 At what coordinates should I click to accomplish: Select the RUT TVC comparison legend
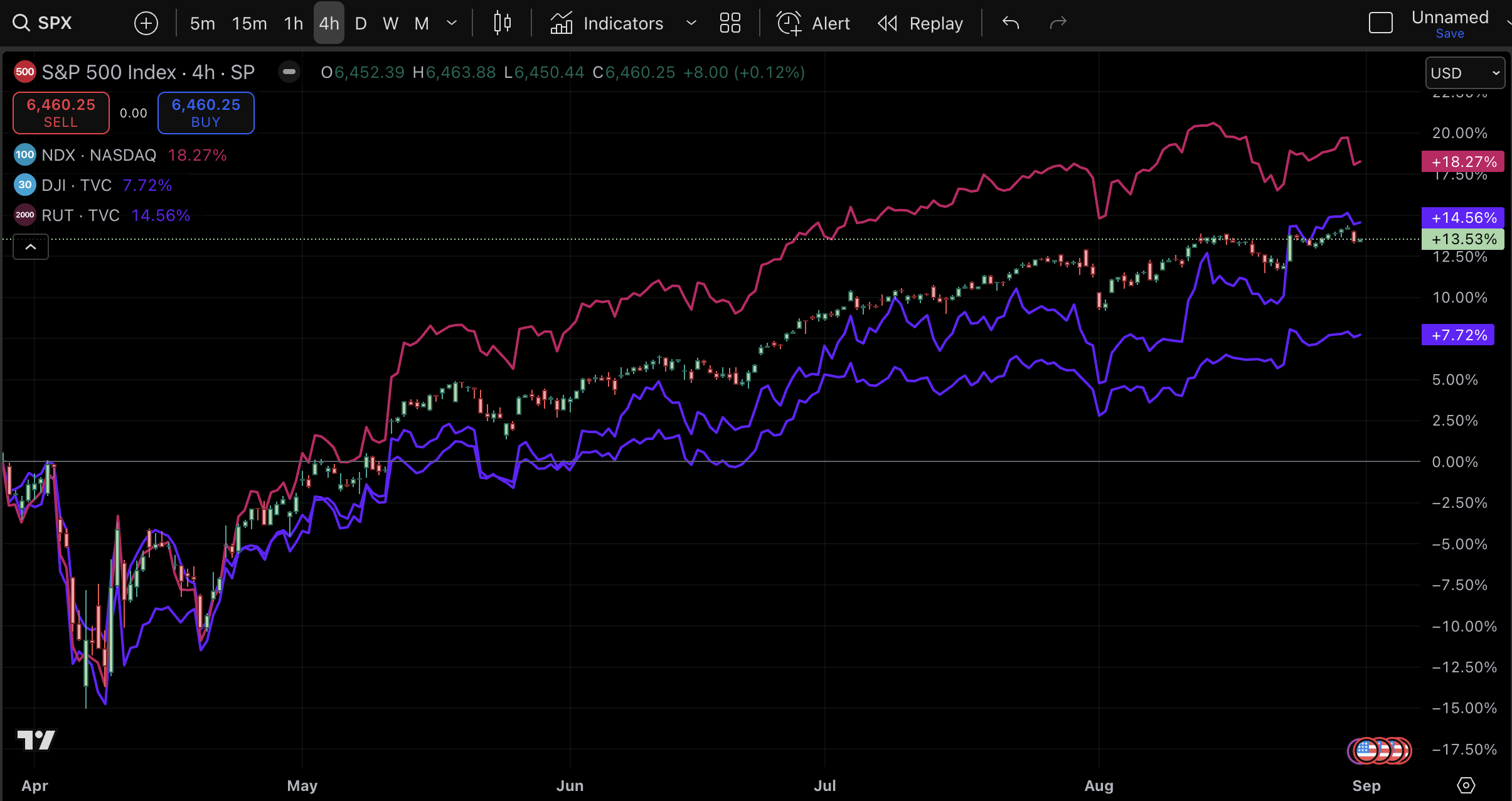coord(80,215)
